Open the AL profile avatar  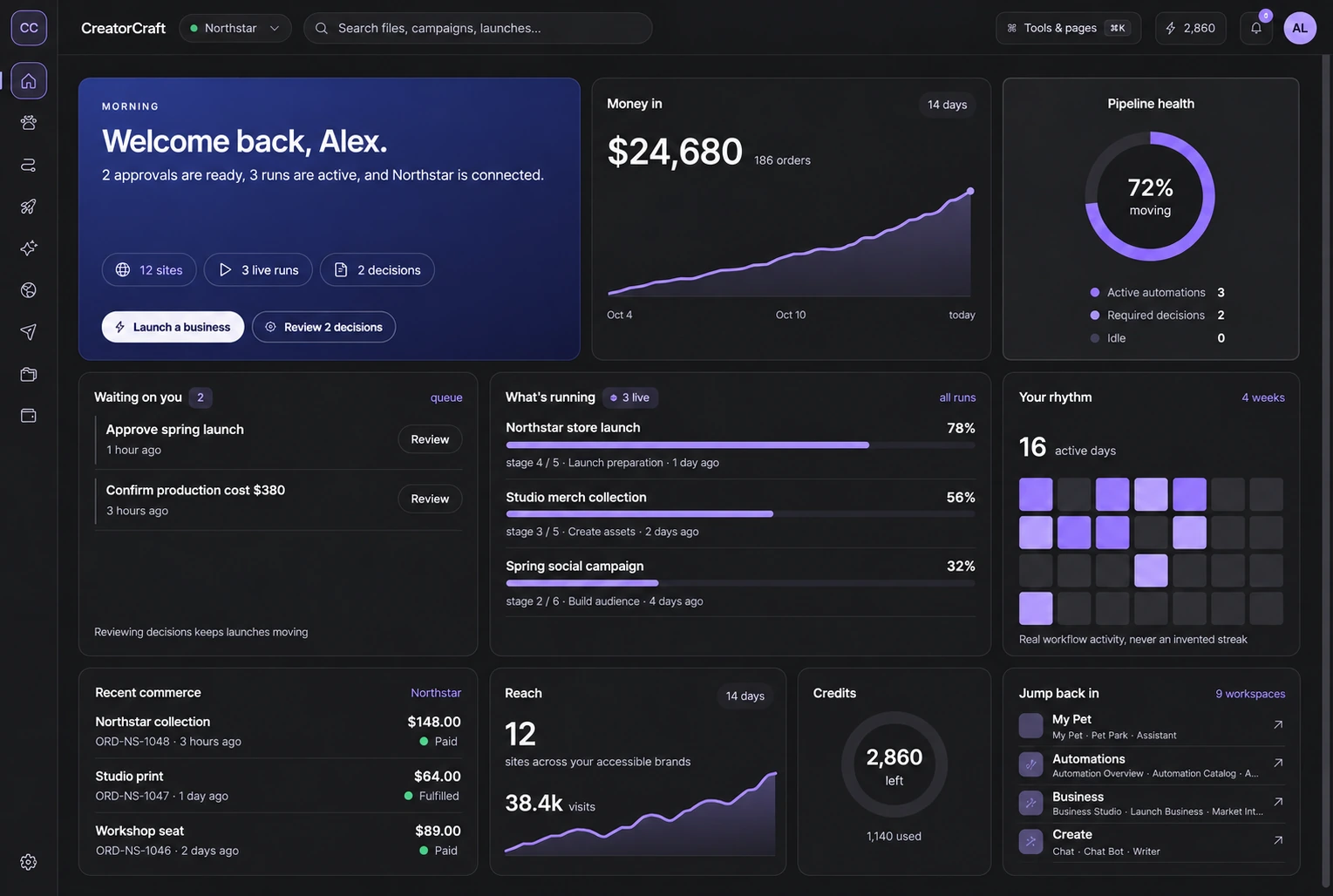pyautogui.click(x=1300, y=28)
